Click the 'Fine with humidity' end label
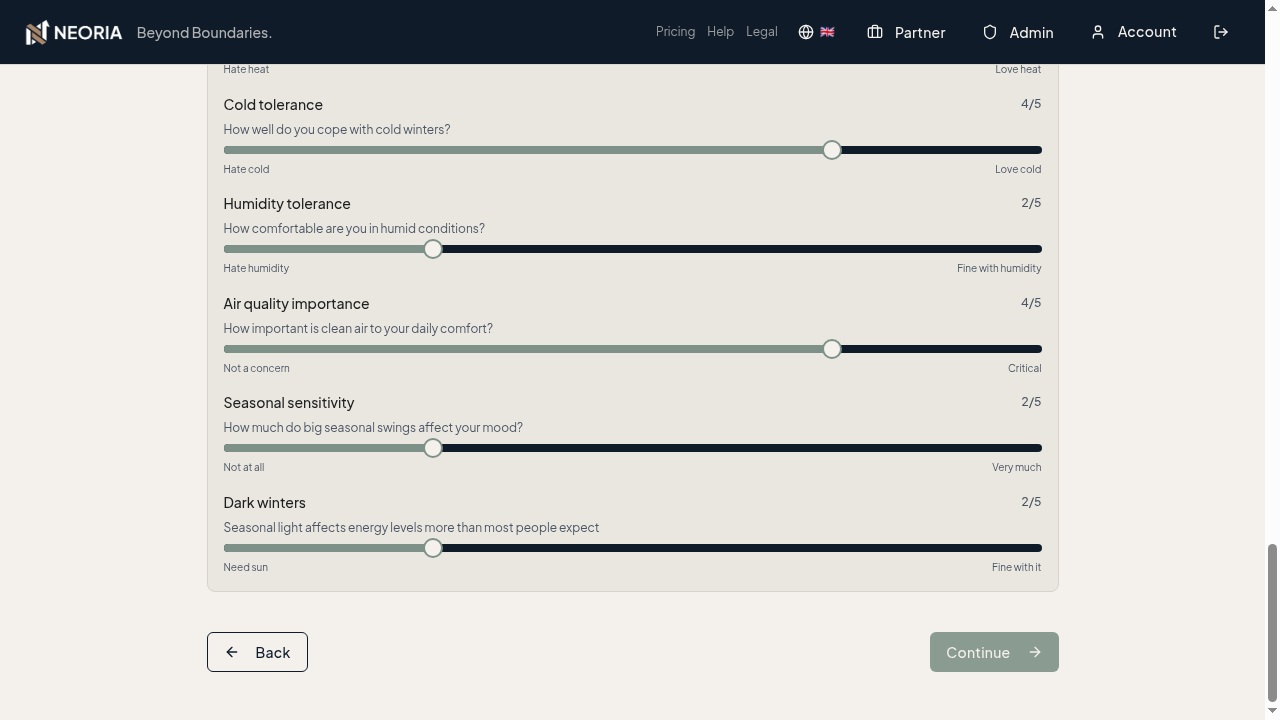The width and height of the screenshot is (1280, 720). [999, 268]
